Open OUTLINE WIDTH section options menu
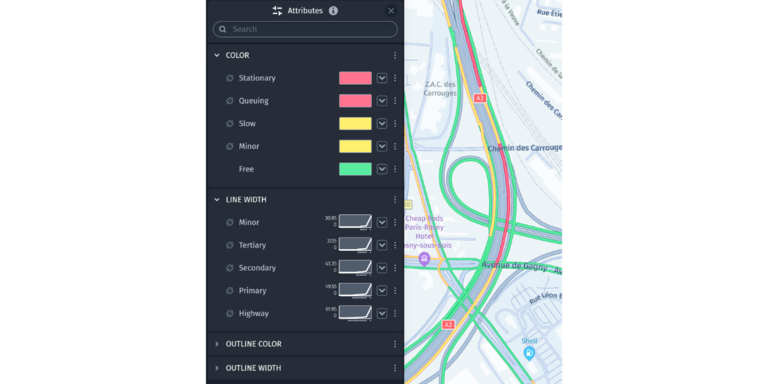Viewport: 768px width, 384px height. click(395, 368)
